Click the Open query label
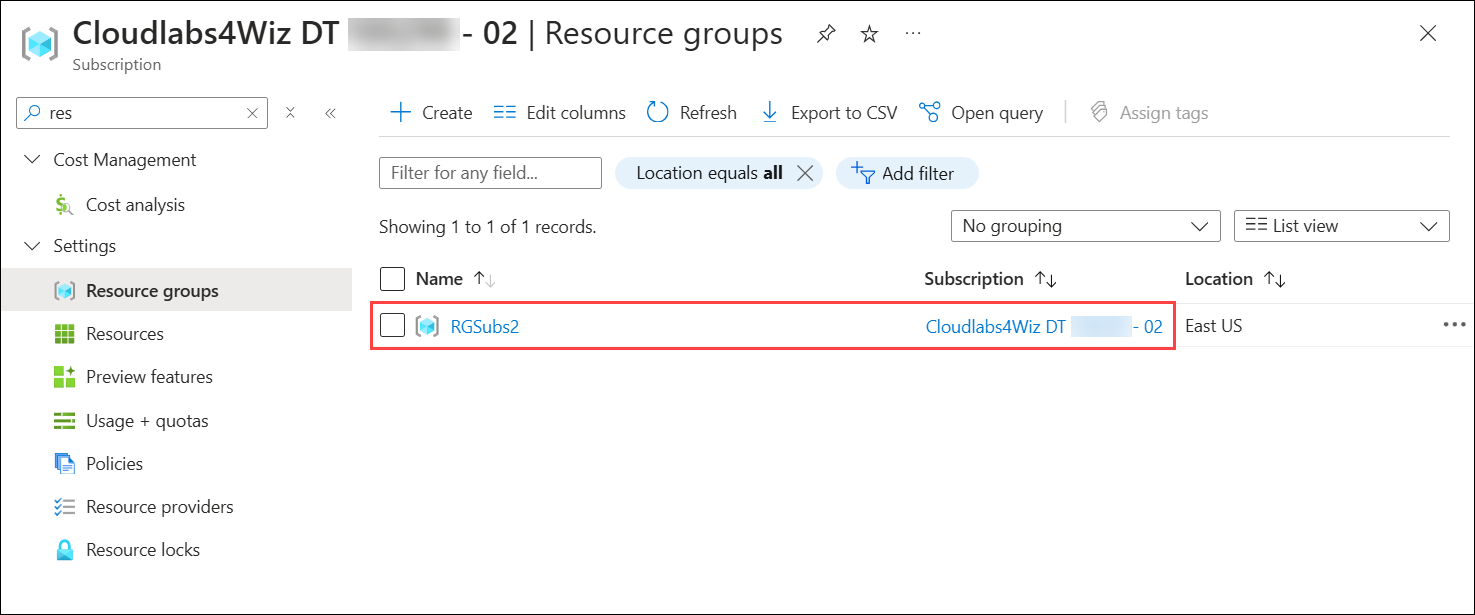This screenshot has height=615, width=1475. (997, 113)
